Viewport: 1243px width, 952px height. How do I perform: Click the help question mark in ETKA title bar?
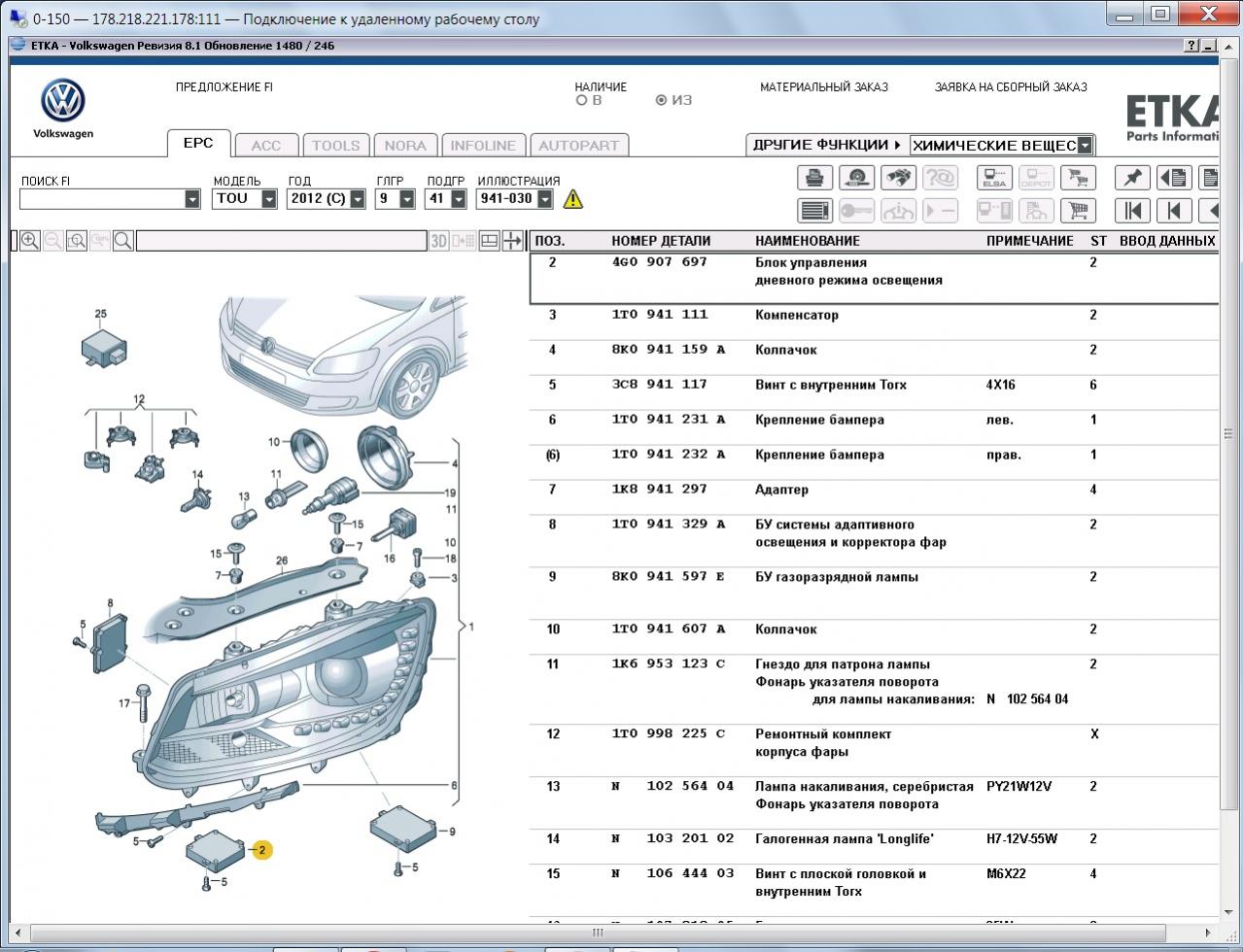click(x=1191, y=46)
